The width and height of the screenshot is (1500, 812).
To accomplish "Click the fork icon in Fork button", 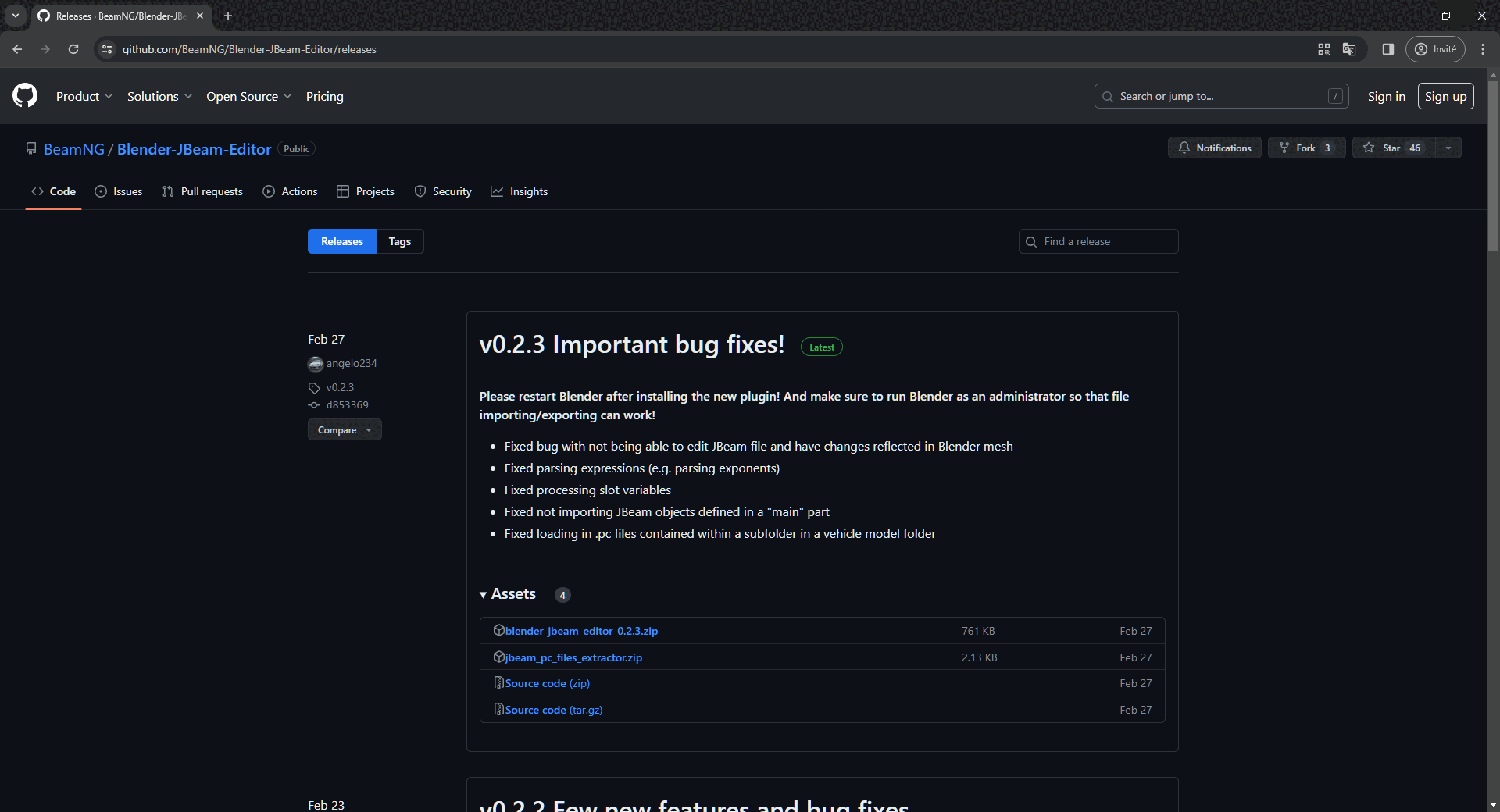I will click(1284, 148).
